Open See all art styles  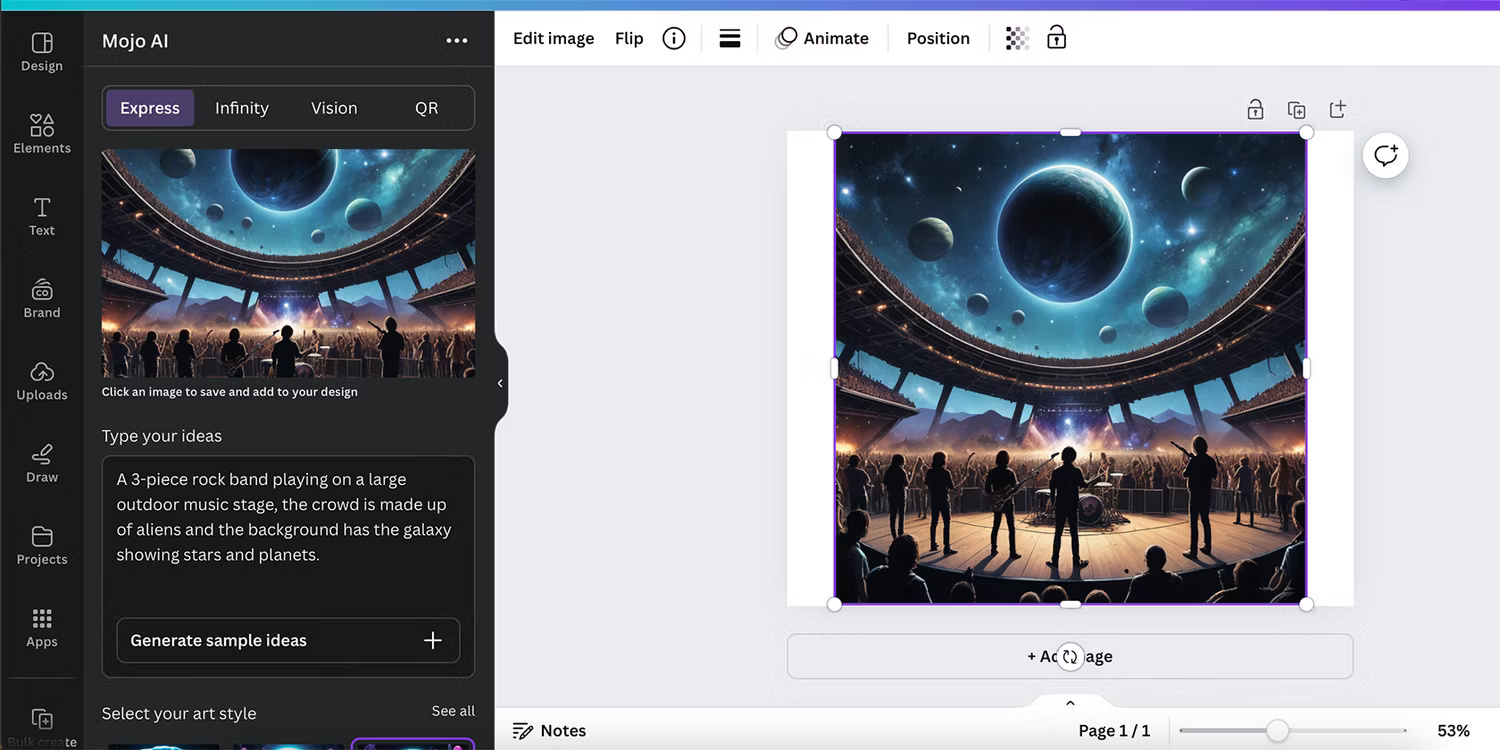point(453,711)
